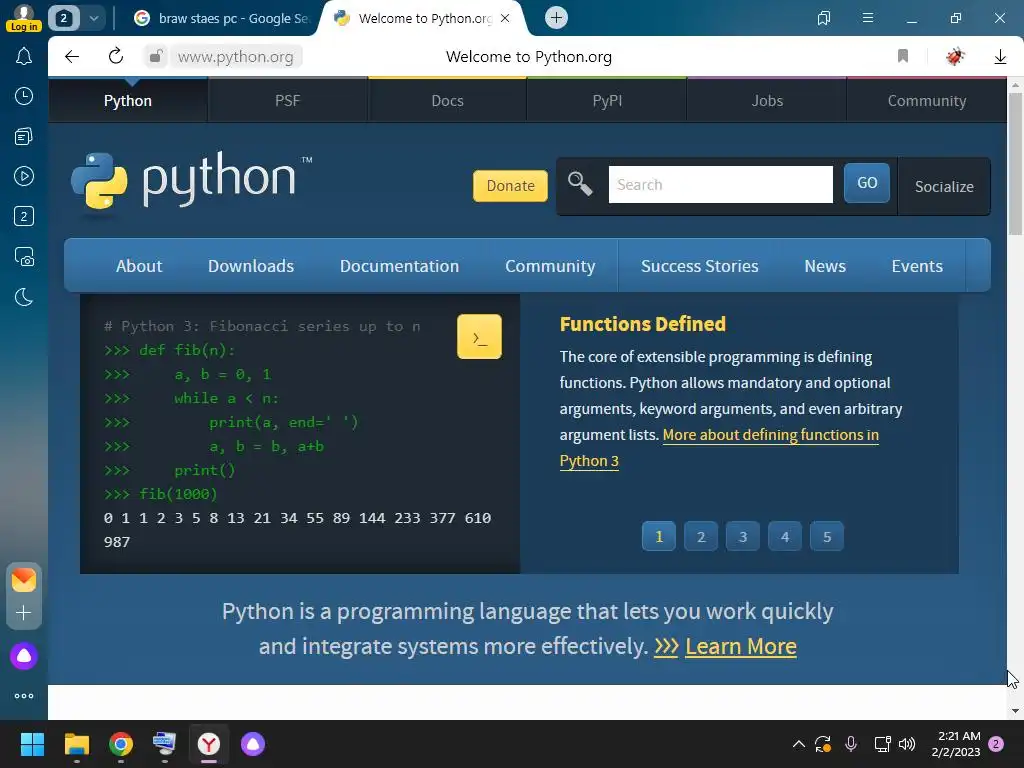Viewport: 1024px width, 768px height.
Task: Toggle dark theme moon icon
Action: 24,297
